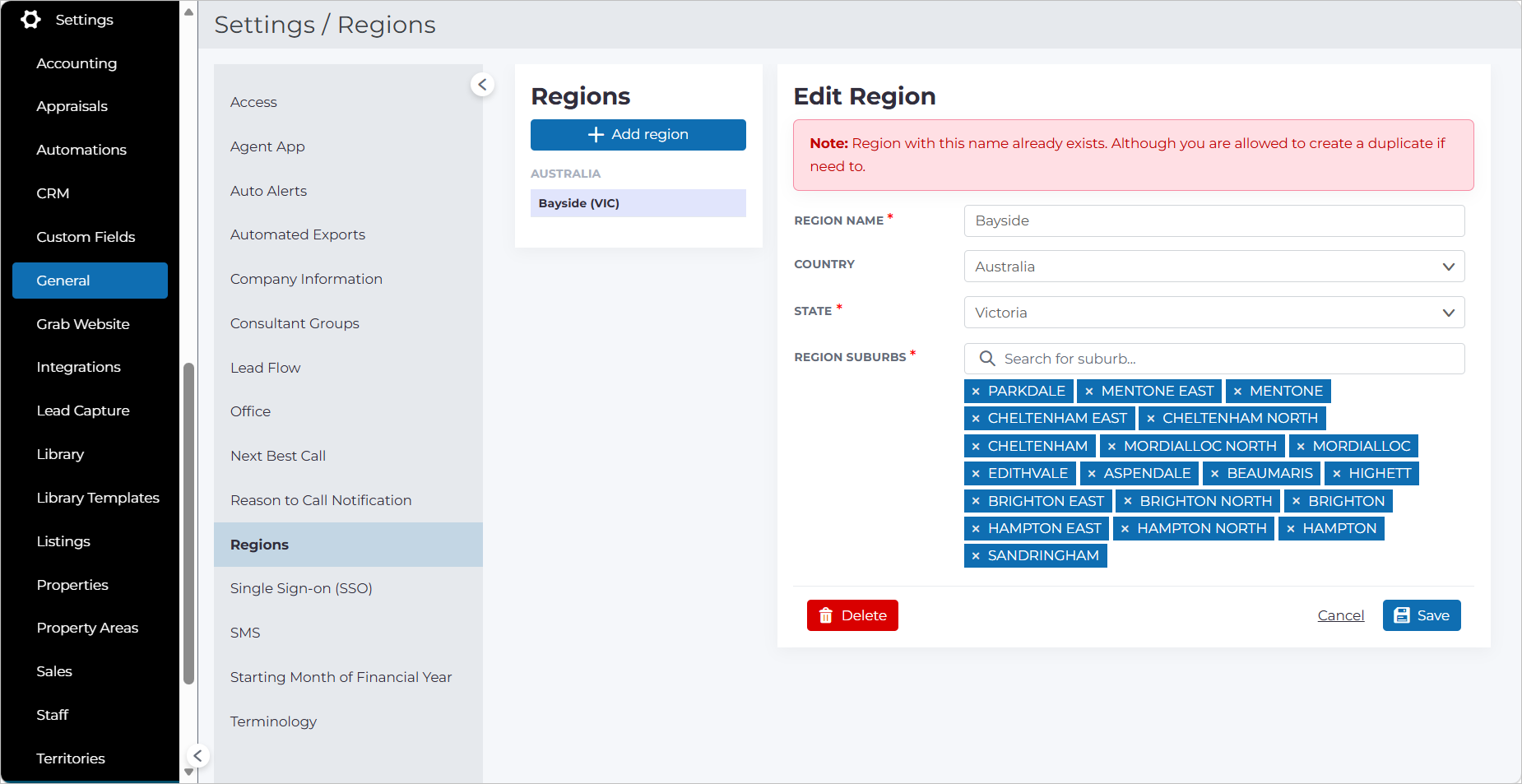Open the Country dropdown

(1214, 267)
